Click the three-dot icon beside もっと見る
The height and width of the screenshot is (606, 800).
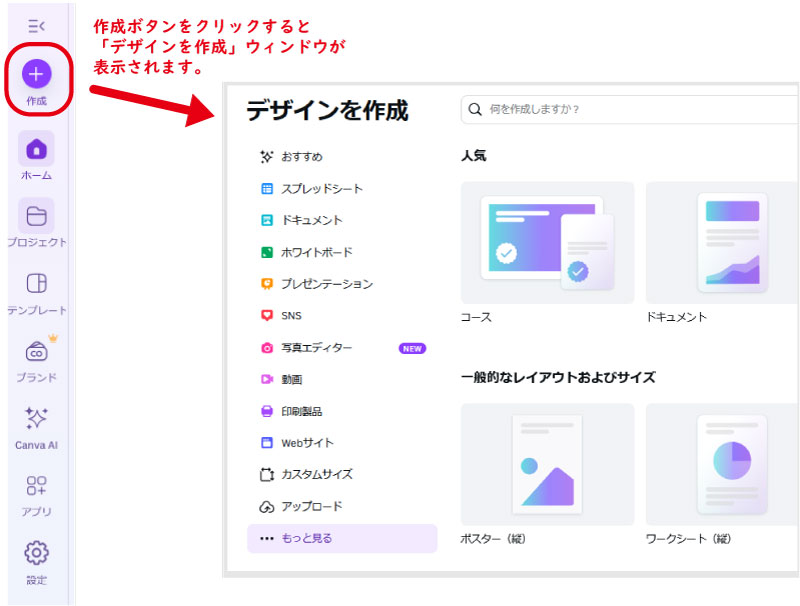point(267,538)
